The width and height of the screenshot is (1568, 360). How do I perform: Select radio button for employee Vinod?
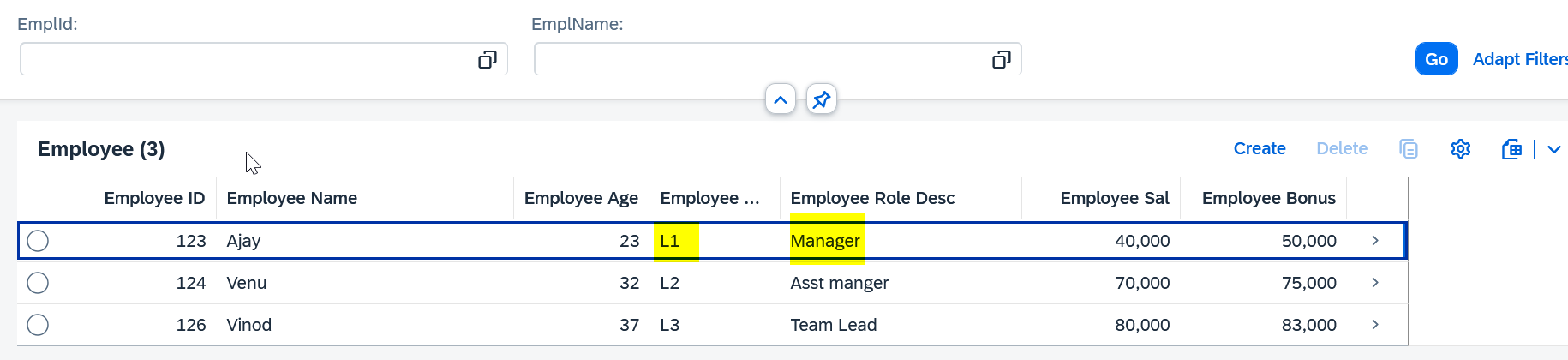[38, 325]
